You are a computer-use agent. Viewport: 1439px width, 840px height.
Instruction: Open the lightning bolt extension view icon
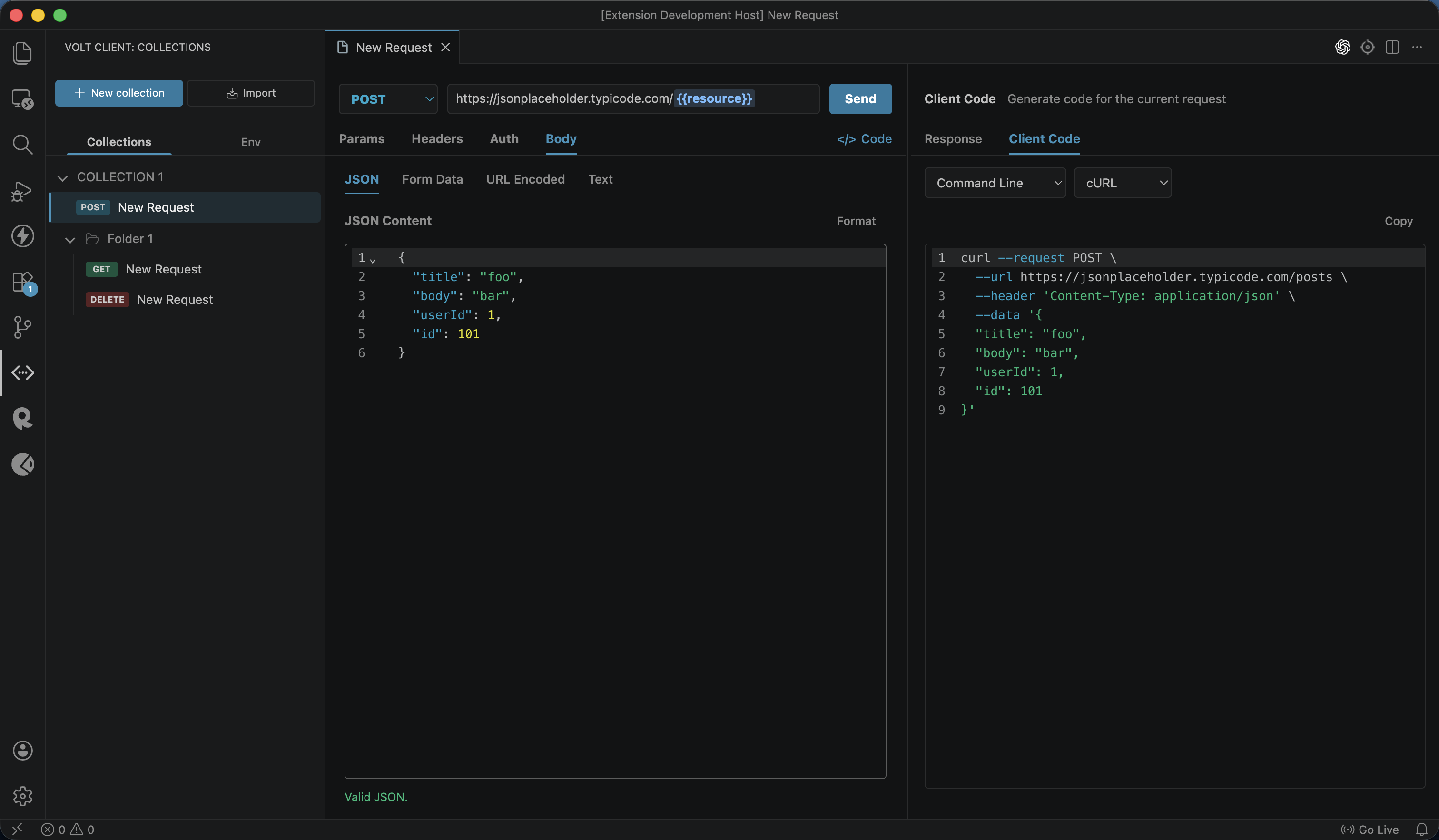tap(22, 235)
